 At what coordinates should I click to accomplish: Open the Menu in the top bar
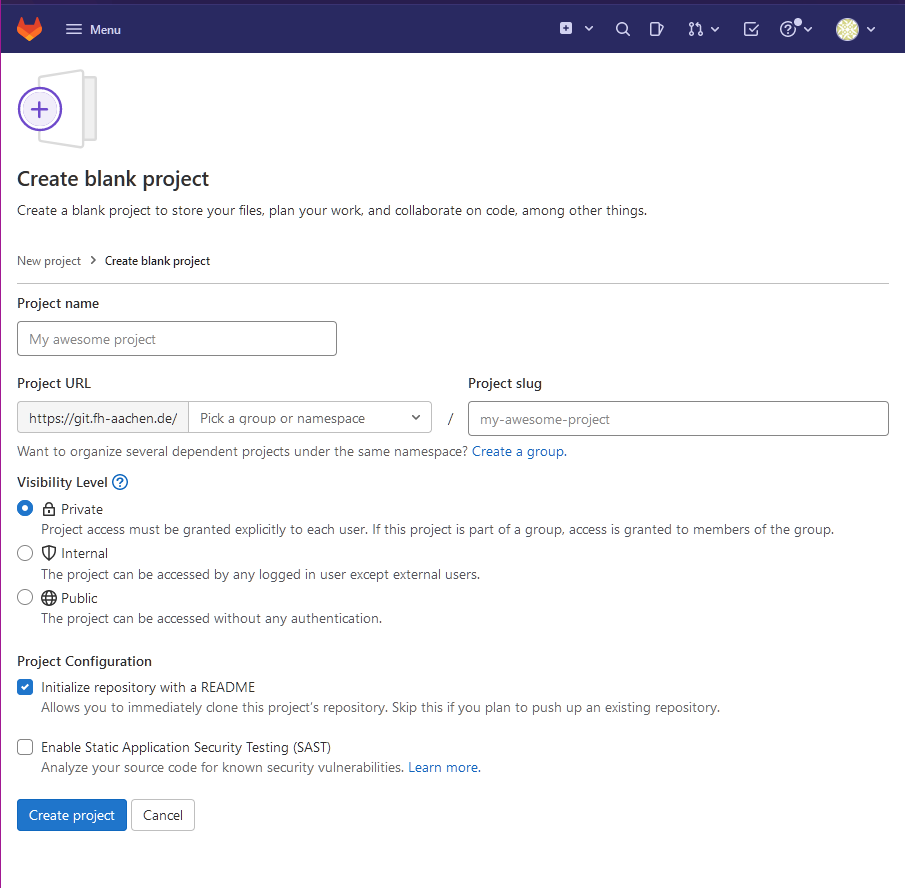92,29
